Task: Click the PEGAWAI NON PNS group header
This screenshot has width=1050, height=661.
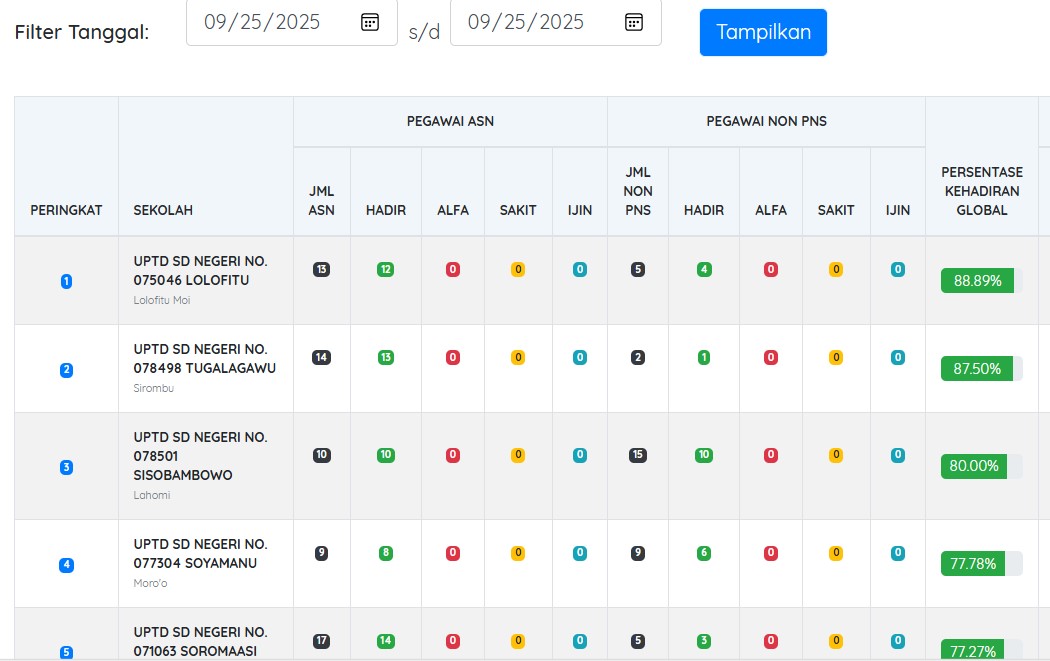Action: tap(766, 122)
